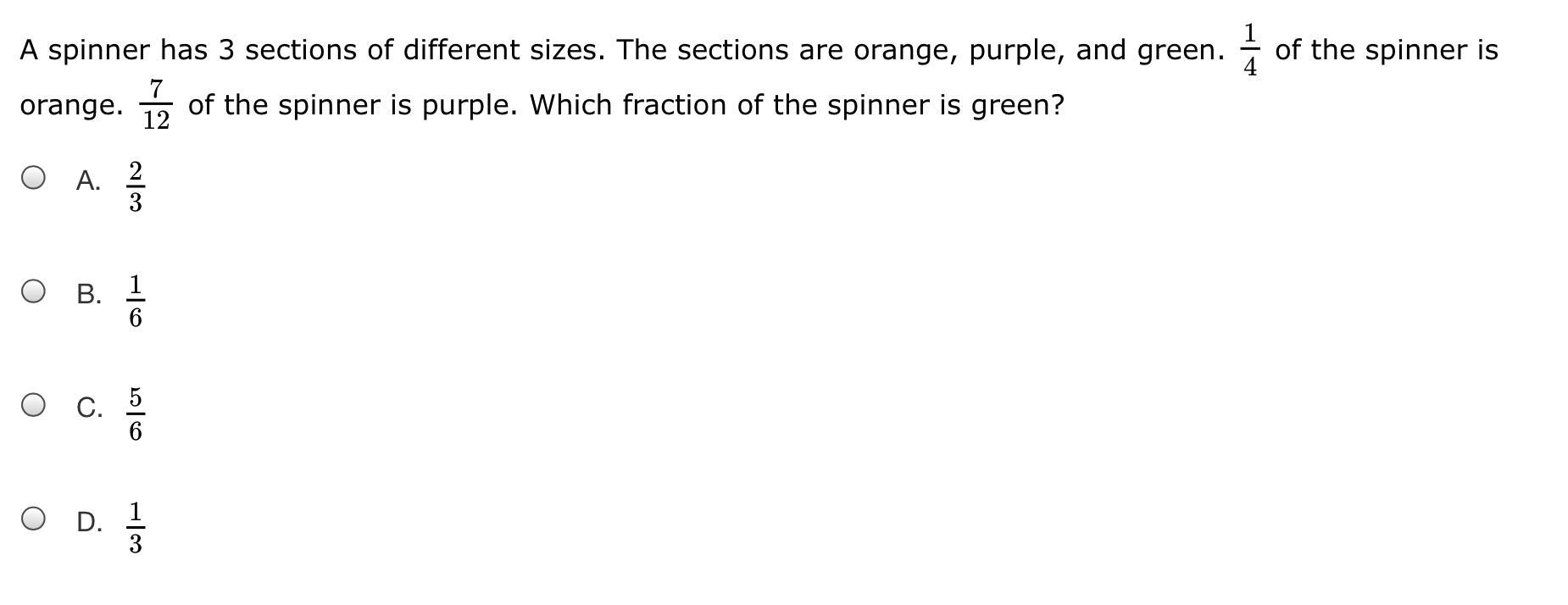This screenshot has width=1568, height=605.
Task: Click the word 'orange.' starting the second line
Action: (x=71, y=106)
